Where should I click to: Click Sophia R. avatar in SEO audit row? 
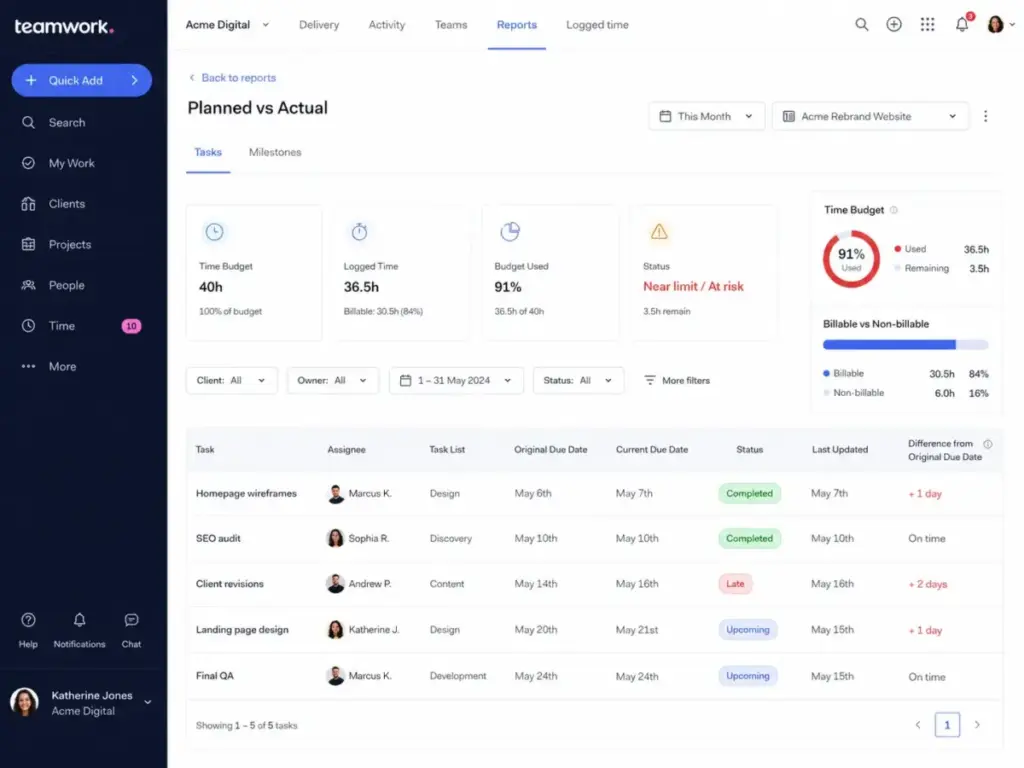(336, 539)
